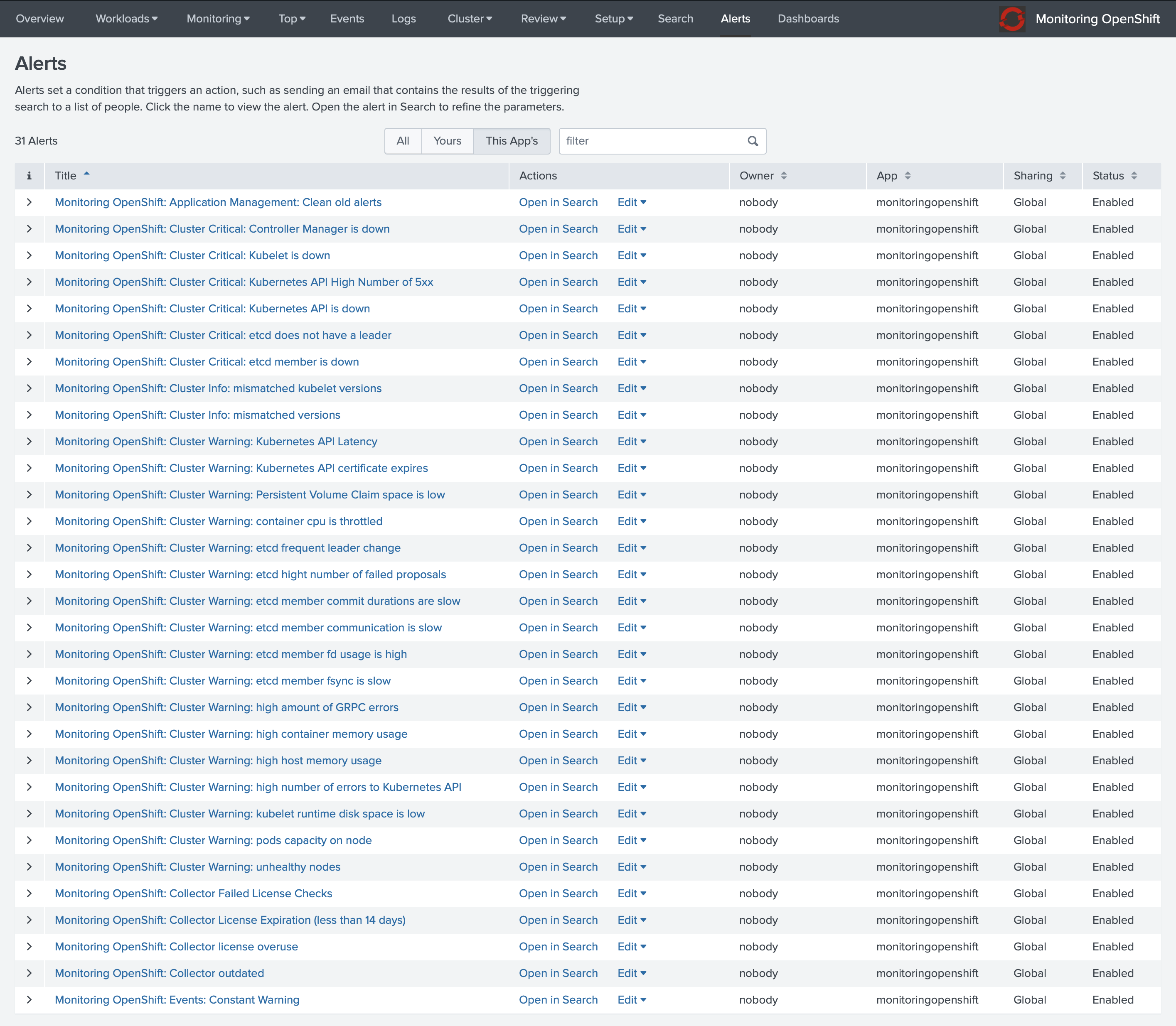
Task: Open in Search for Collector Failed License Checks
Action: [558, 894]
